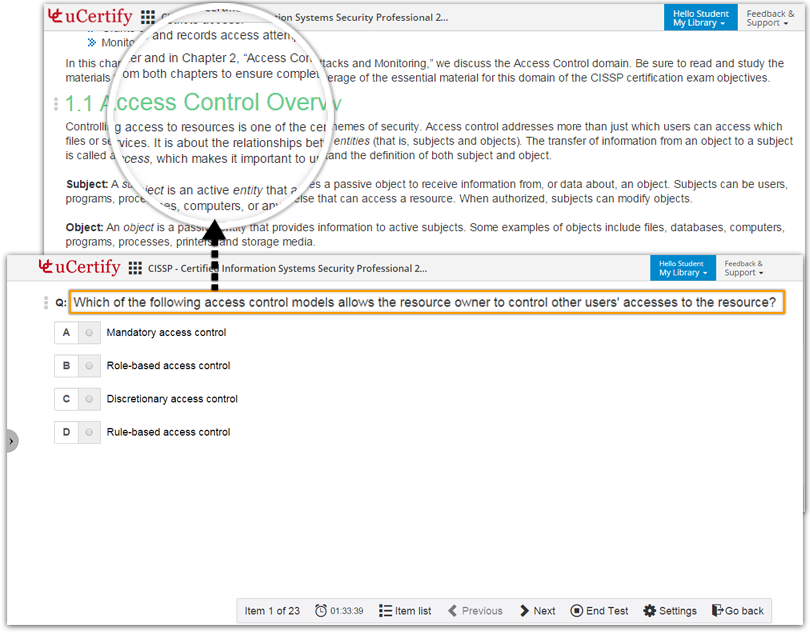Click the CISSP course title in quiz window
This screenshot has width=810, height=636.
pyautogui.click(x=288, y=269)
